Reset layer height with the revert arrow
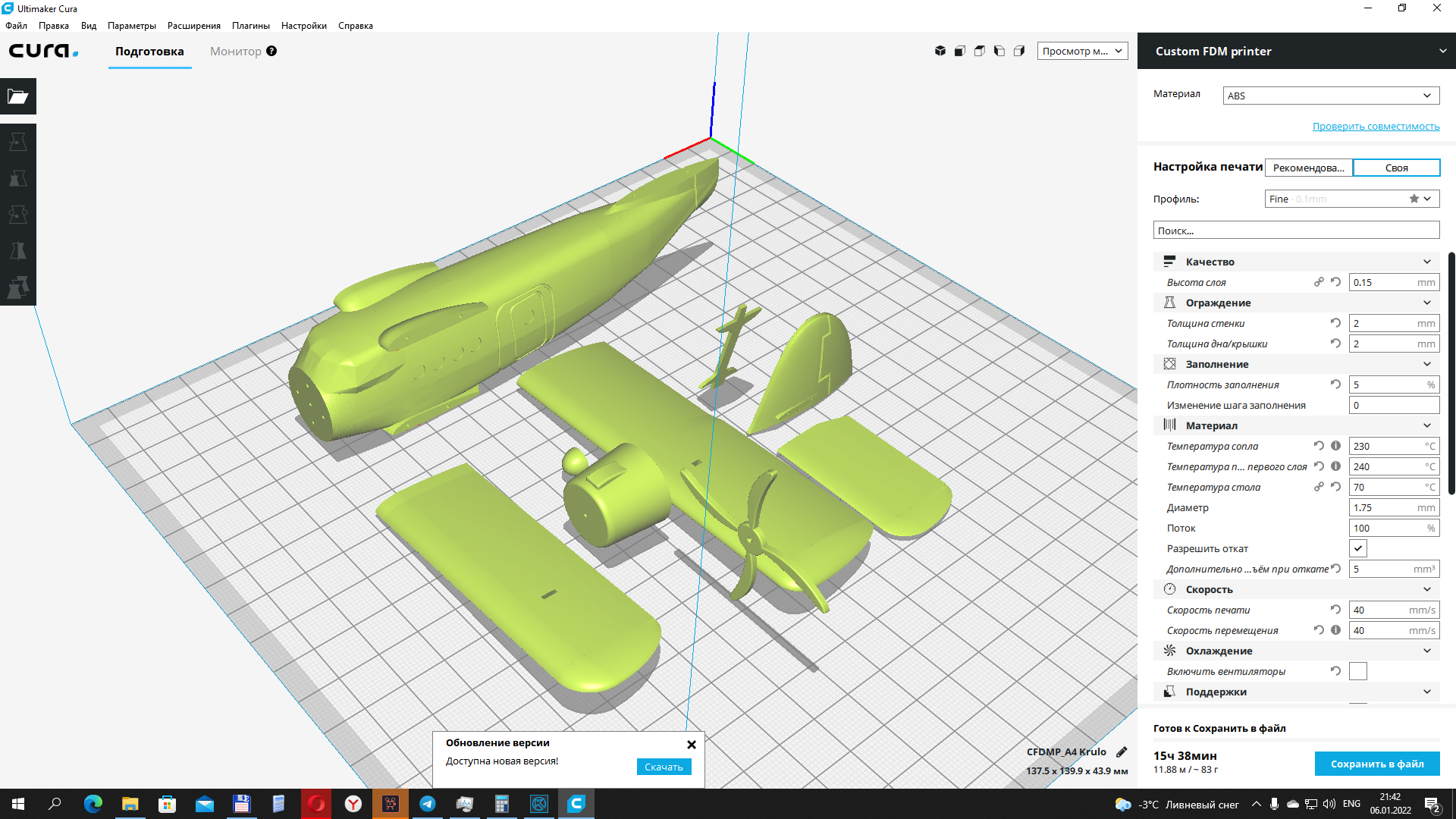The width and height of the screenshot is (1456, 819). [x=1335, y=282]
